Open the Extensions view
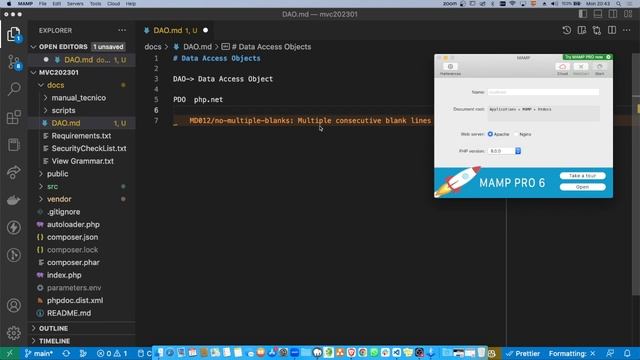The width and height of the screenshot is (640, 360). (x=14, y=117)
